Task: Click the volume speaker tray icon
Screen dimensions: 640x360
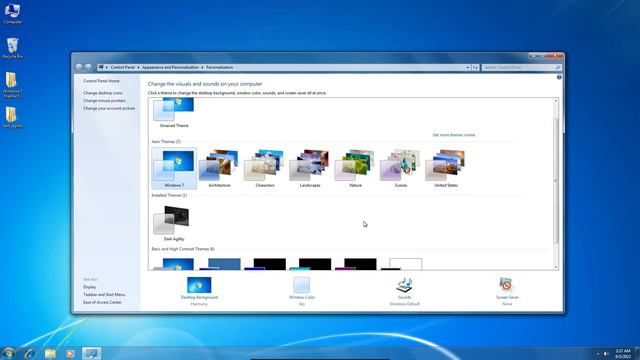Action: (606, 353)
